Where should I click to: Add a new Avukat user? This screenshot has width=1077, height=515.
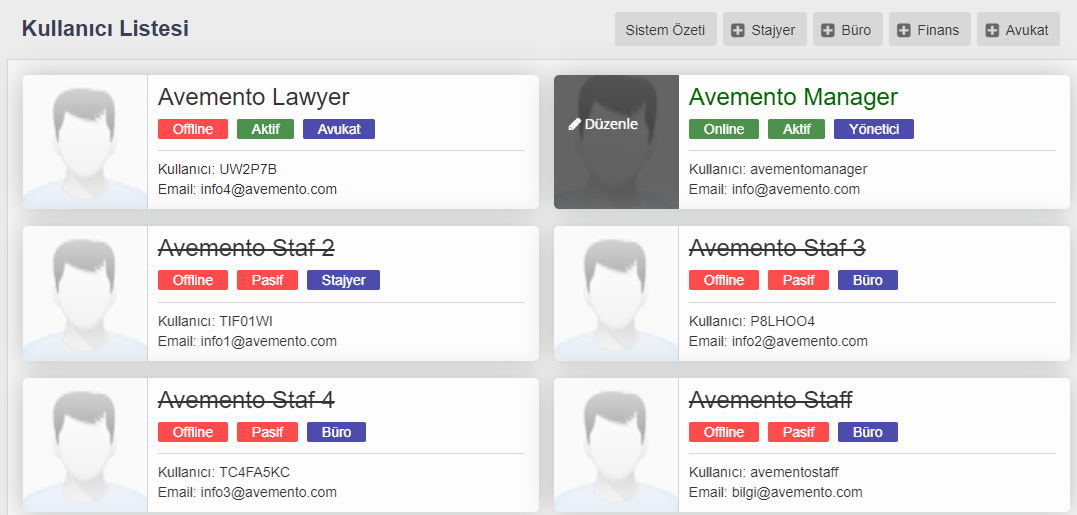coord(1018,30)
